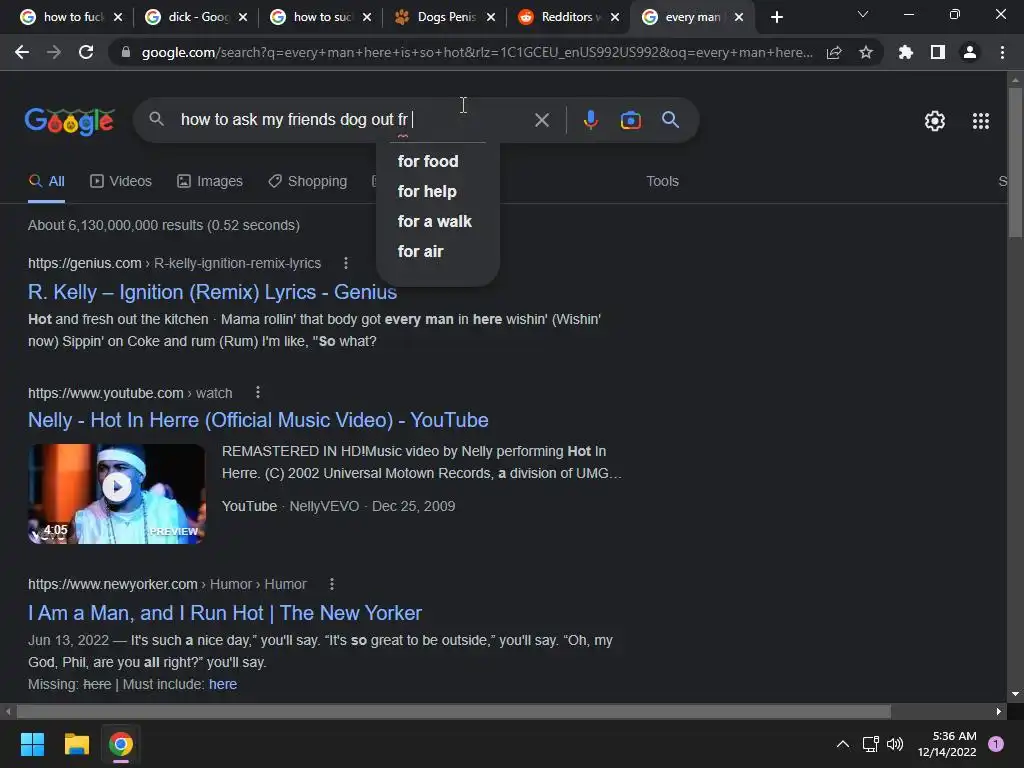Open the Nelly video thumbnail
This screenshot has height=768, width=1024.
116,494
